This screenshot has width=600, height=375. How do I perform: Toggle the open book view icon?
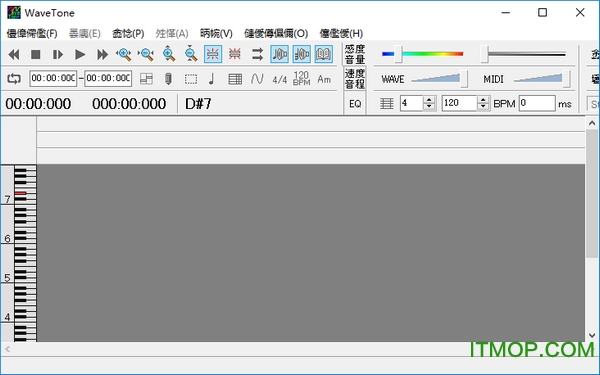(324, 54)
